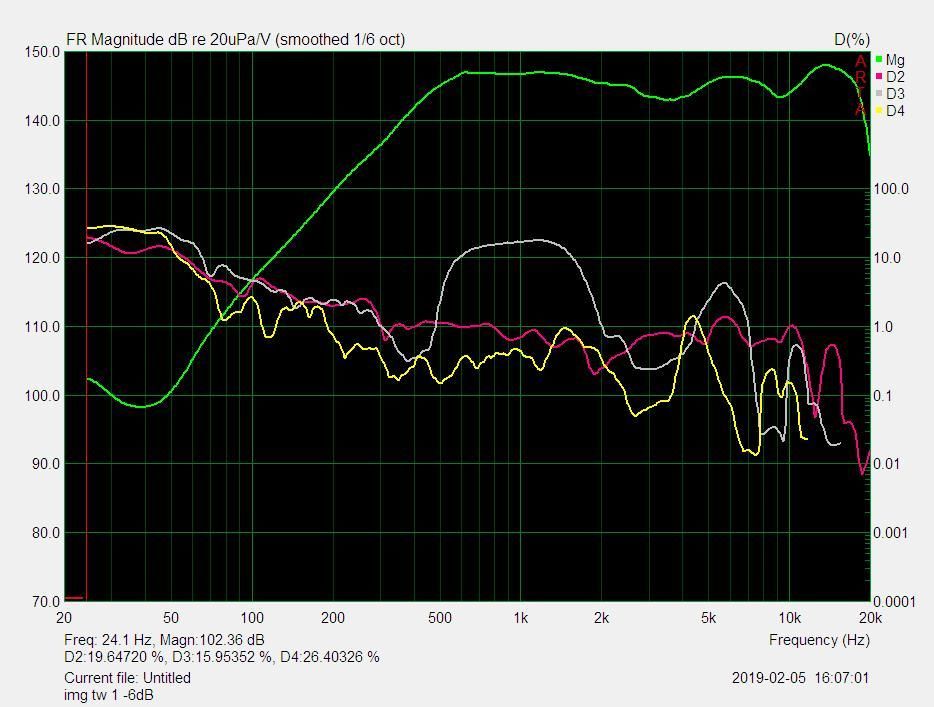Click the '0.01' distortion percent axis value

pos(888,464)
